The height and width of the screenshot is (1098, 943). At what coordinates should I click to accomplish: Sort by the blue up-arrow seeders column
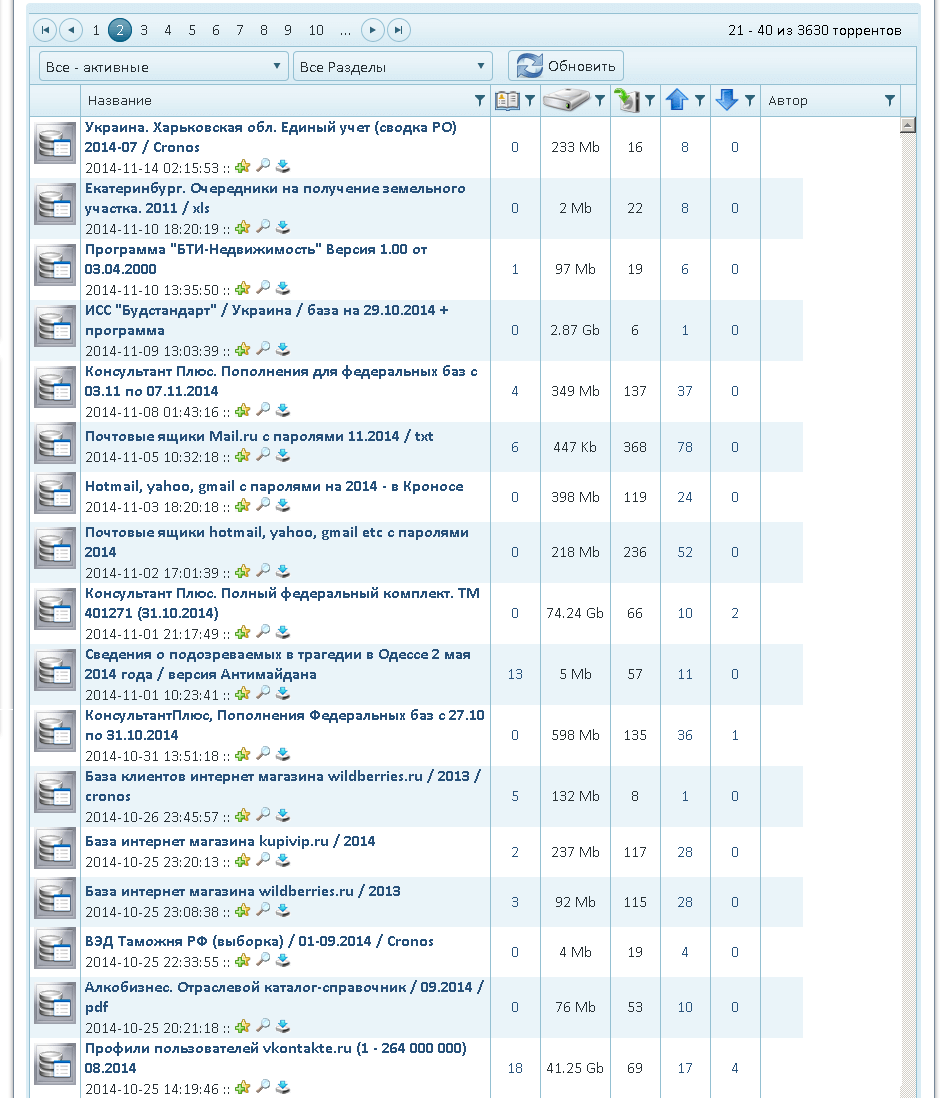tap(676, 100)
